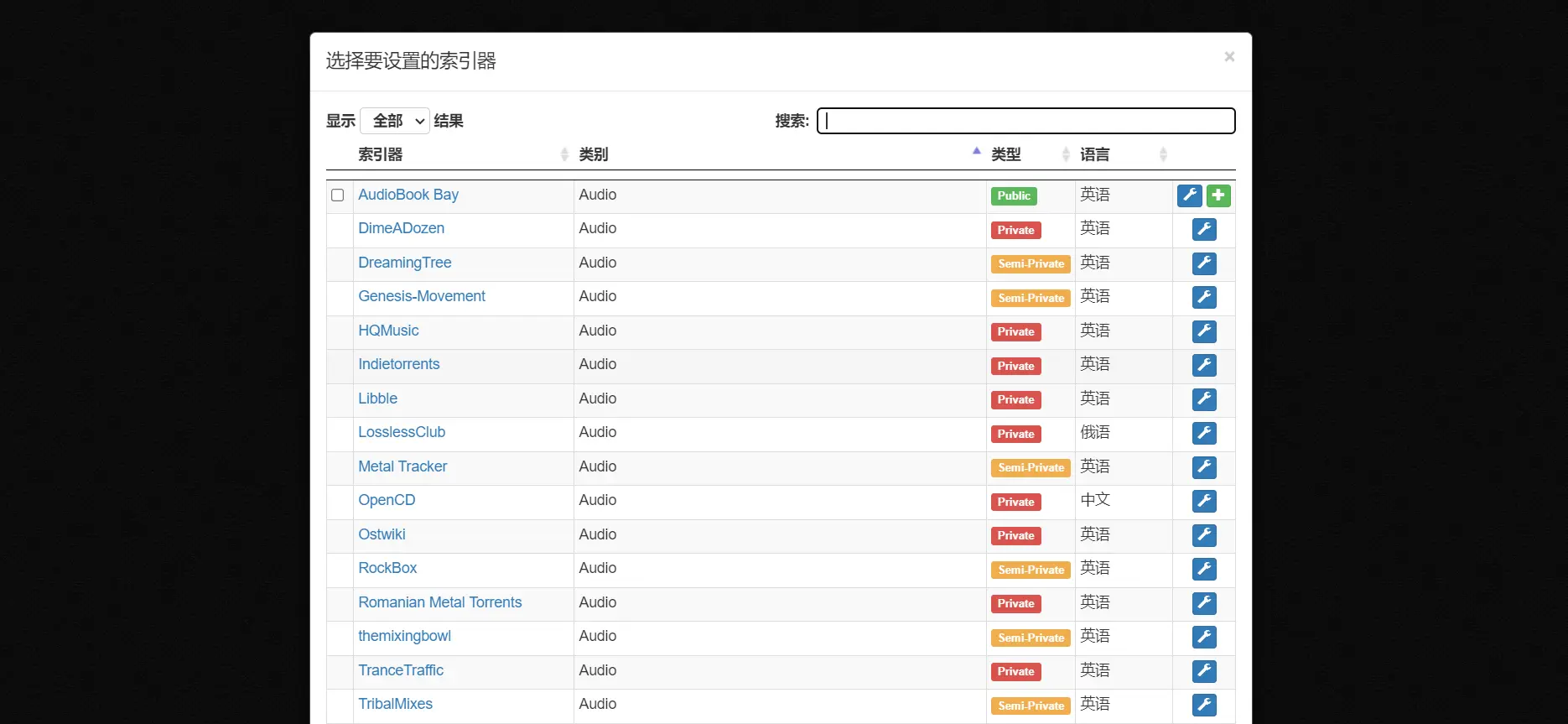Click the Private badge in OpenCD row

tap(1015, 502)
